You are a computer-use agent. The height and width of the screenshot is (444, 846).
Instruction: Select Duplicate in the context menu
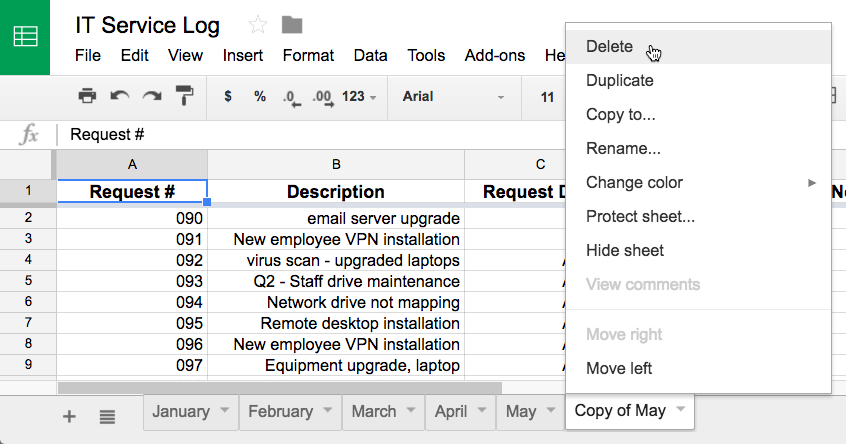(620, 81)
